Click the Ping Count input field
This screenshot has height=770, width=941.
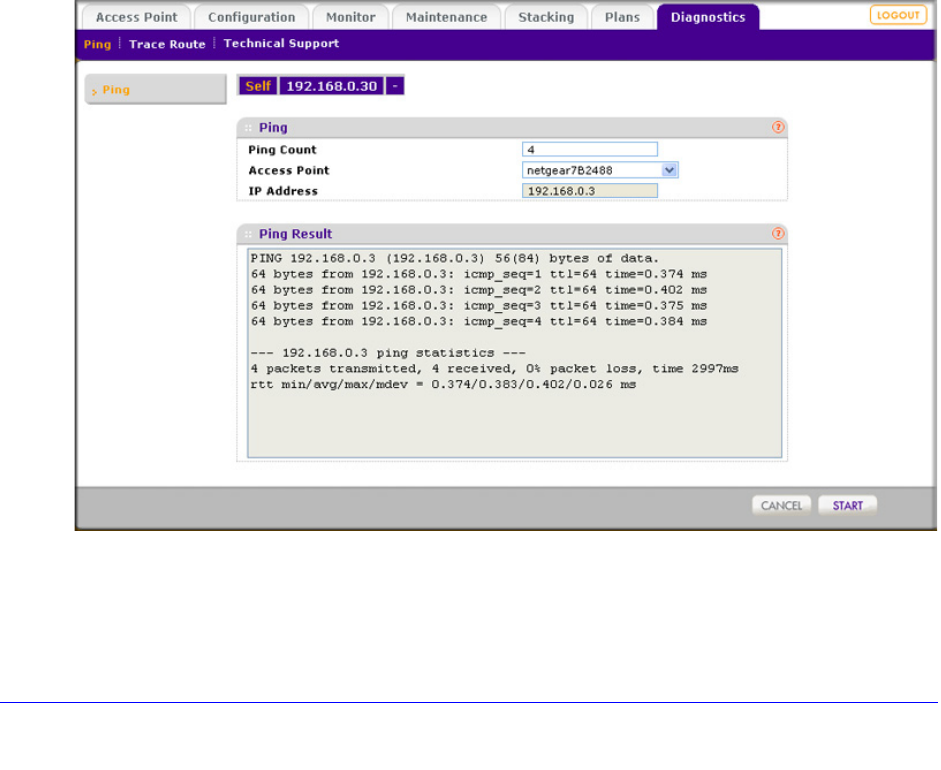click(x=589, y=149)
